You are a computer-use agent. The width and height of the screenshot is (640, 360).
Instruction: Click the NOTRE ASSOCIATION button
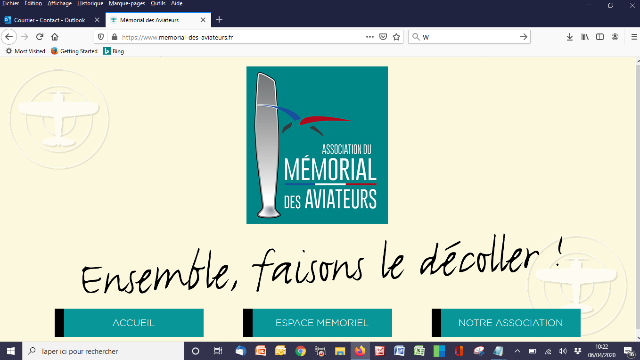click(506, 323)
